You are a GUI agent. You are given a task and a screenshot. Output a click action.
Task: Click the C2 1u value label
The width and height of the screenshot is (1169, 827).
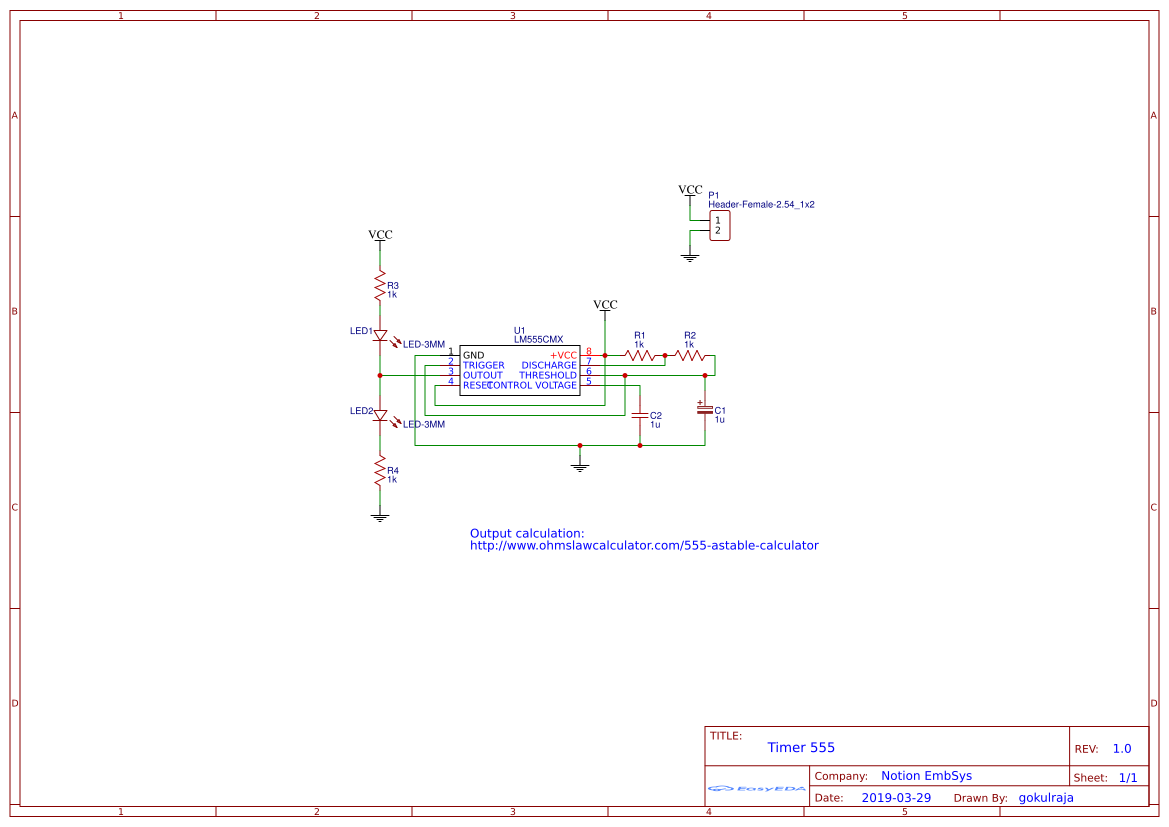[655, 425]
